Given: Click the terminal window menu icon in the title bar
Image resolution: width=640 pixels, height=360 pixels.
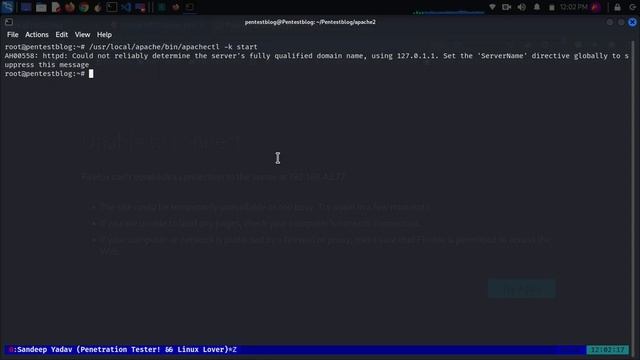Looking at the screenshot, I should click(9, 22).
